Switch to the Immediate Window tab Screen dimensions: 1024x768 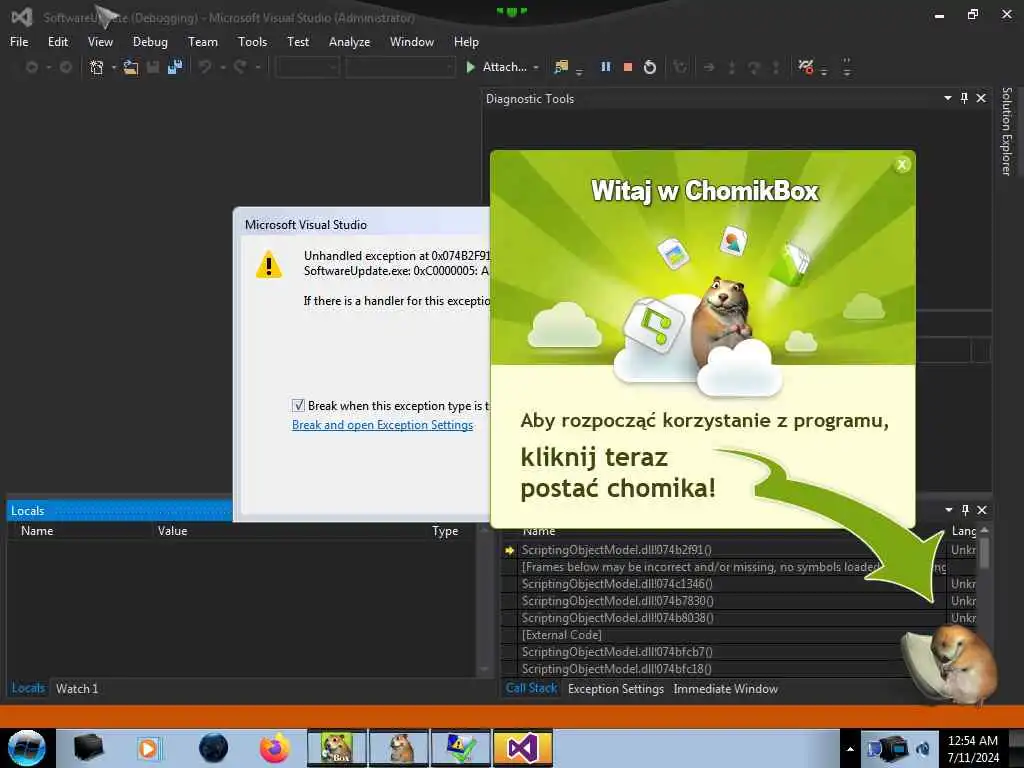point(725,688)
